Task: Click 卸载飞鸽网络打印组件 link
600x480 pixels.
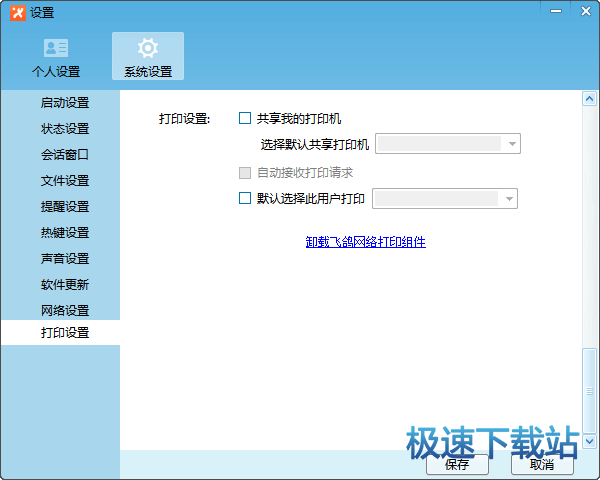Action: pos(365,242)
